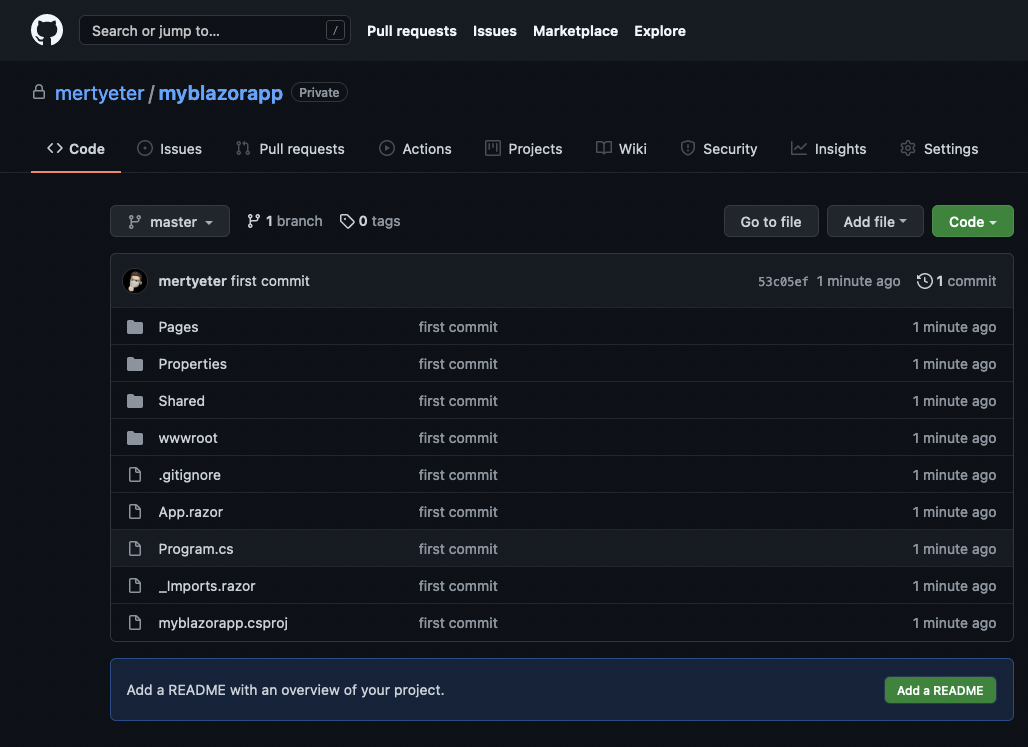Screen dimensions: 1028x747
Task: Click the mertyeter avatar in commit row
Action: (135, 281)
